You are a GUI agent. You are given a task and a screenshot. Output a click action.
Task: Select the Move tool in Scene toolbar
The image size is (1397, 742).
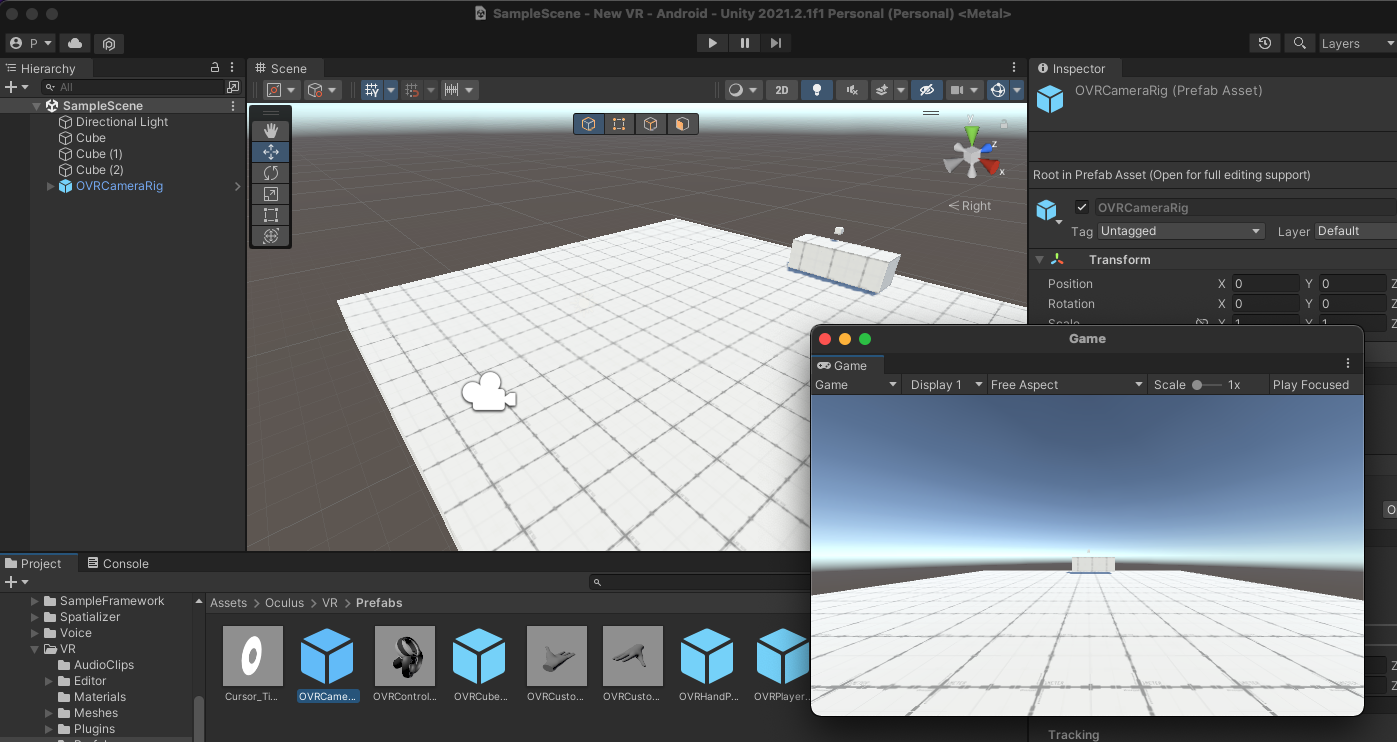coord(270,152)
